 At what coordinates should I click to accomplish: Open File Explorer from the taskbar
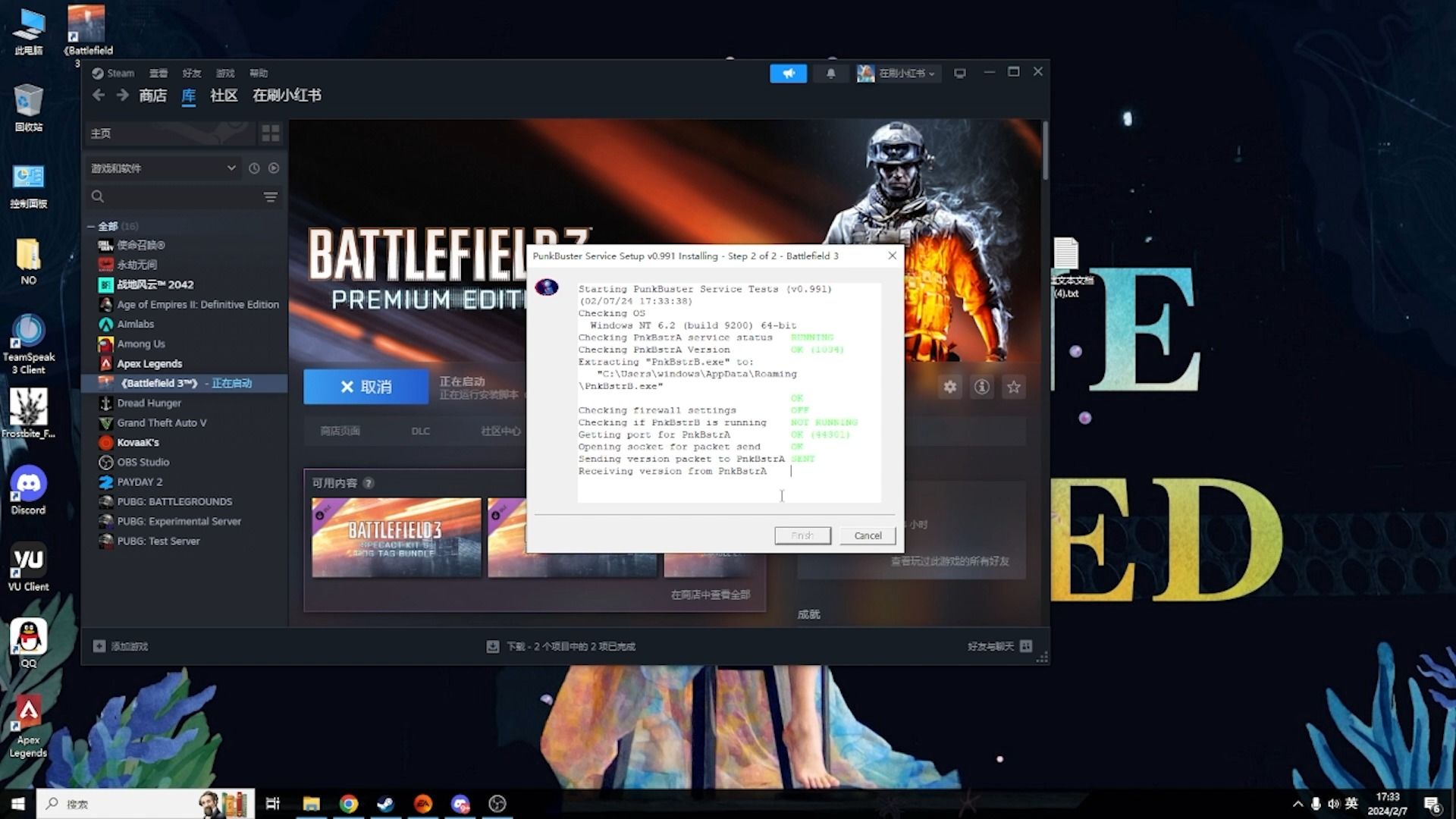tap(312, 804)
